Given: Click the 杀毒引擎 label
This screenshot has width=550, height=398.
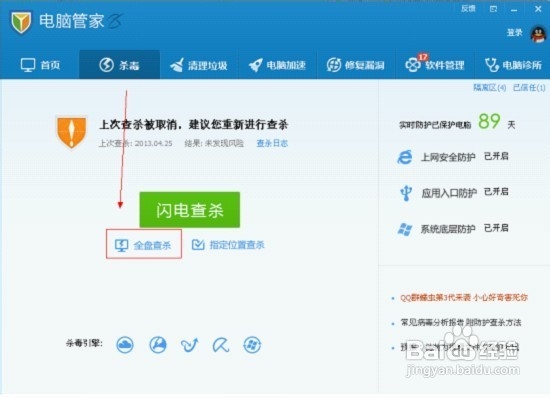Looking at the screenshot, I should pos(84,343).
